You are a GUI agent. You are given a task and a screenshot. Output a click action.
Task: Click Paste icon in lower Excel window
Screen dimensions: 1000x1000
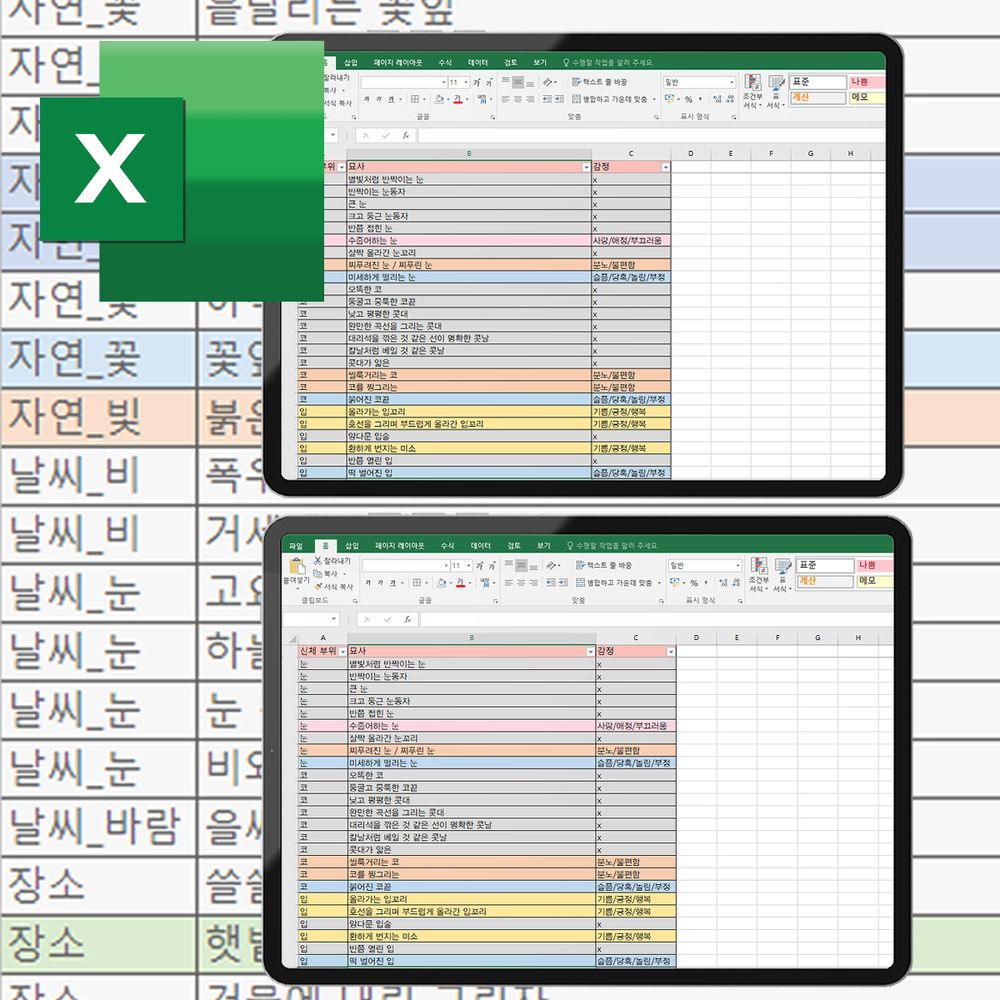(x=297, y=567)
